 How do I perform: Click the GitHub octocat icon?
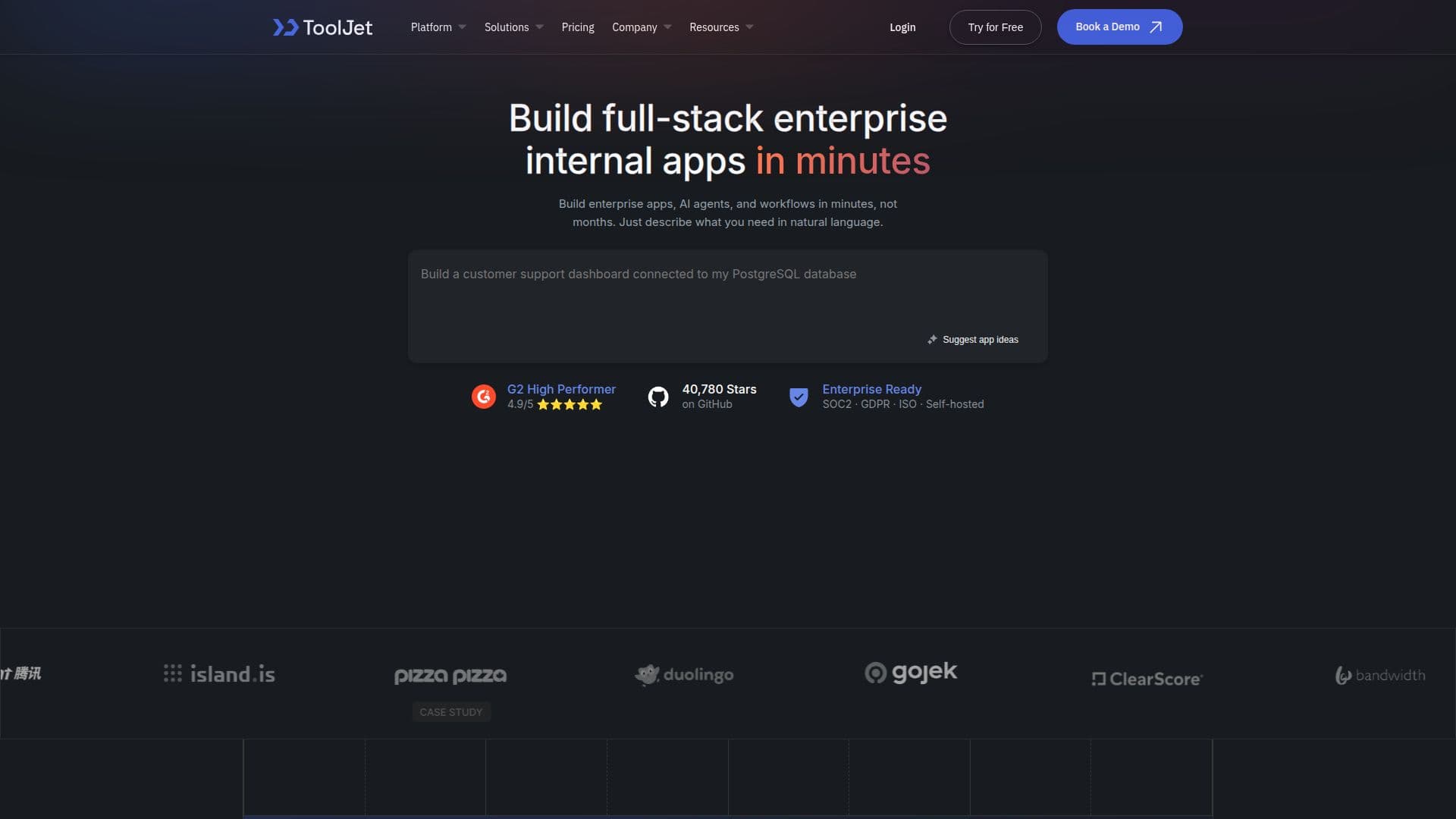pyautogui.click(x=658, y=396)
